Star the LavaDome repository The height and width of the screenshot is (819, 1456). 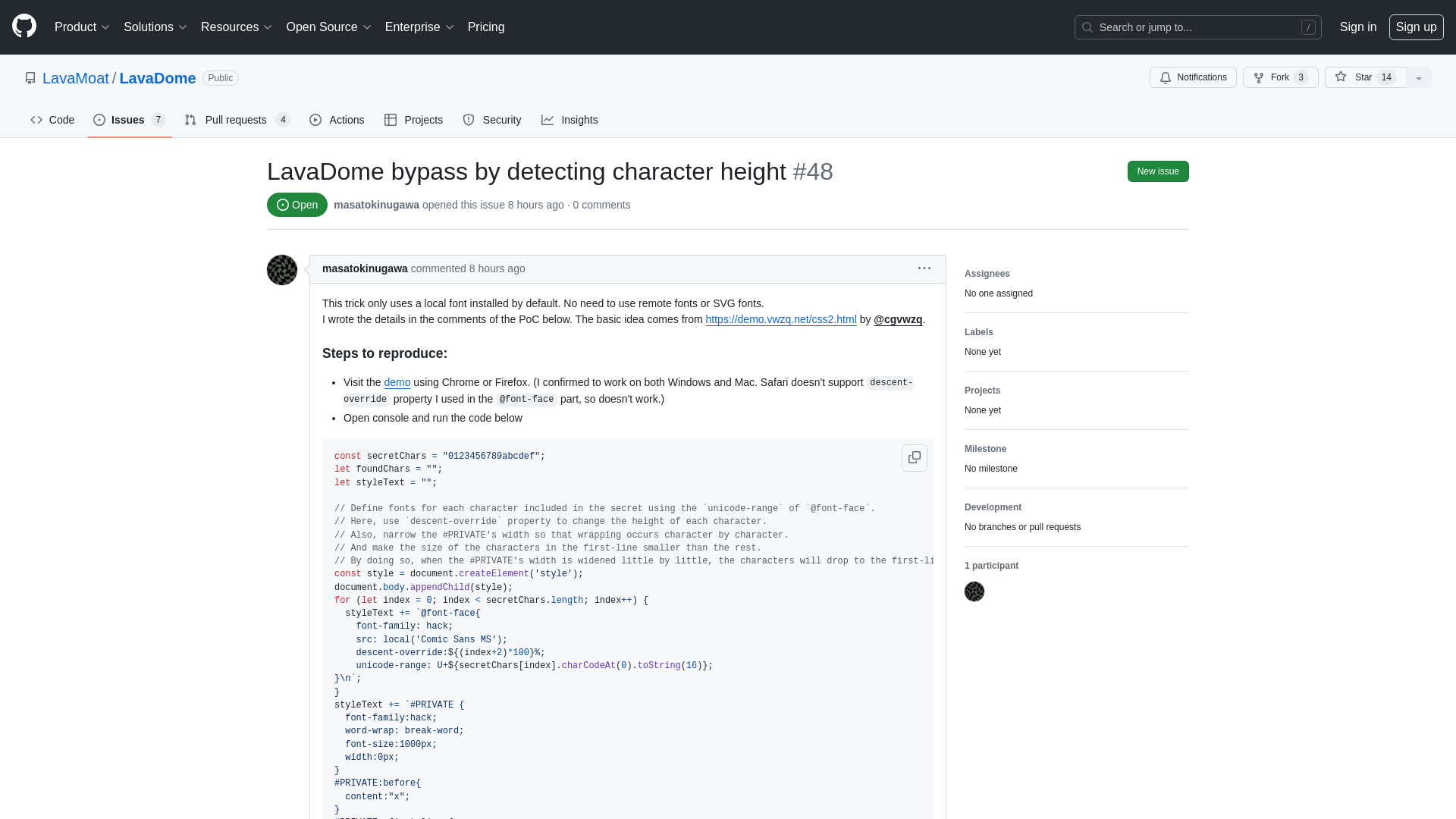click(1365, 77)
